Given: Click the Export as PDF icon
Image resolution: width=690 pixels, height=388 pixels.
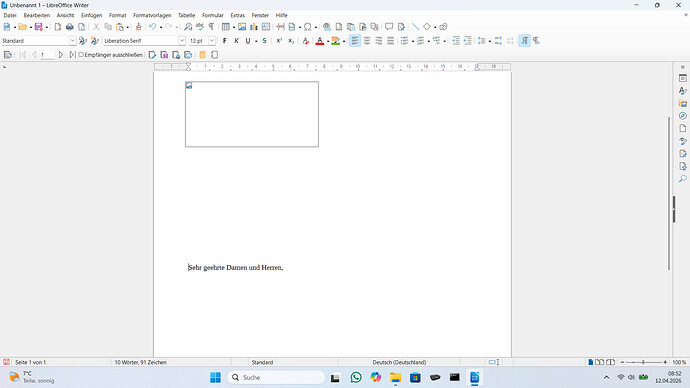Looking at the screenshot, I should click(x=58, y=27).
